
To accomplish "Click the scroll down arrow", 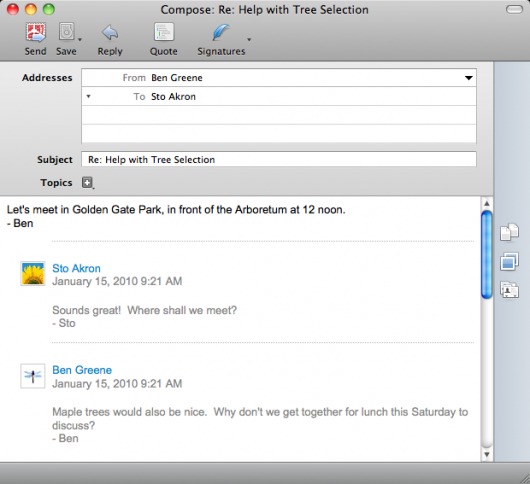I will tap(487, 455).
